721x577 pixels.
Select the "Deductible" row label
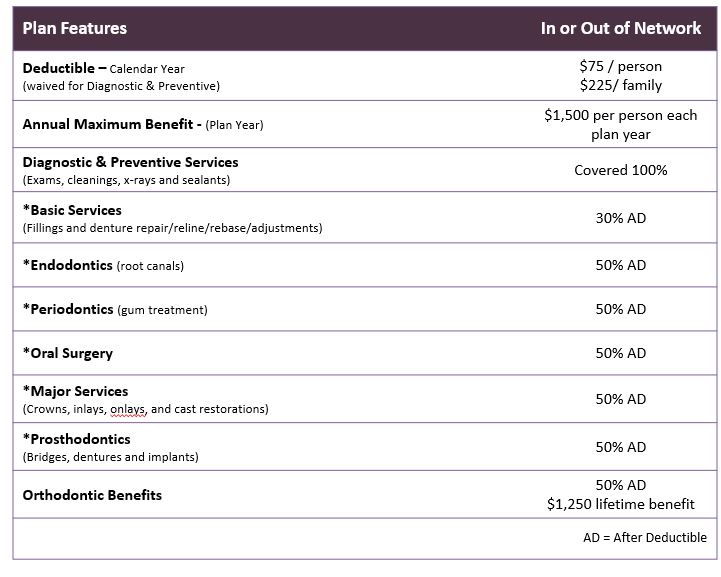[x=64, y=68]
